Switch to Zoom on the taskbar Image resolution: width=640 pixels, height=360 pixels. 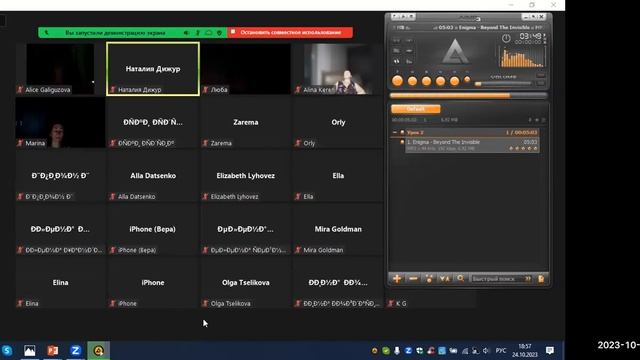(76, 351)
